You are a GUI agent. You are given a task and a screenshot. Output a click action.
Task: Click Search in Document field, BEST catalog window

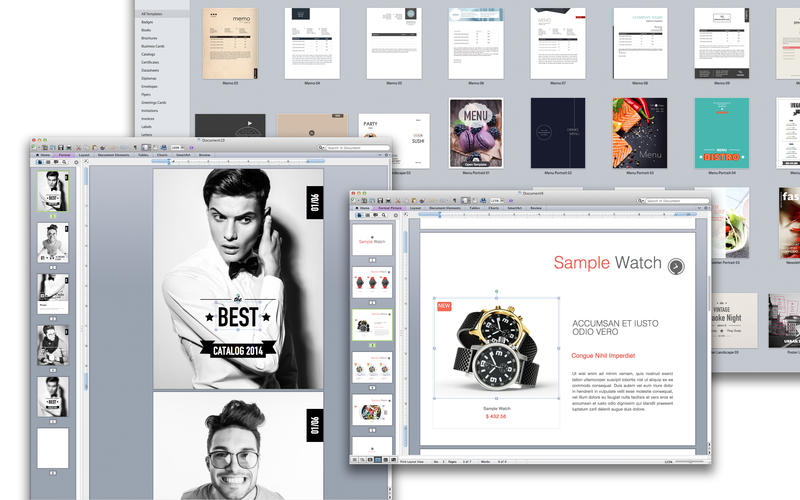click(356, 147)
